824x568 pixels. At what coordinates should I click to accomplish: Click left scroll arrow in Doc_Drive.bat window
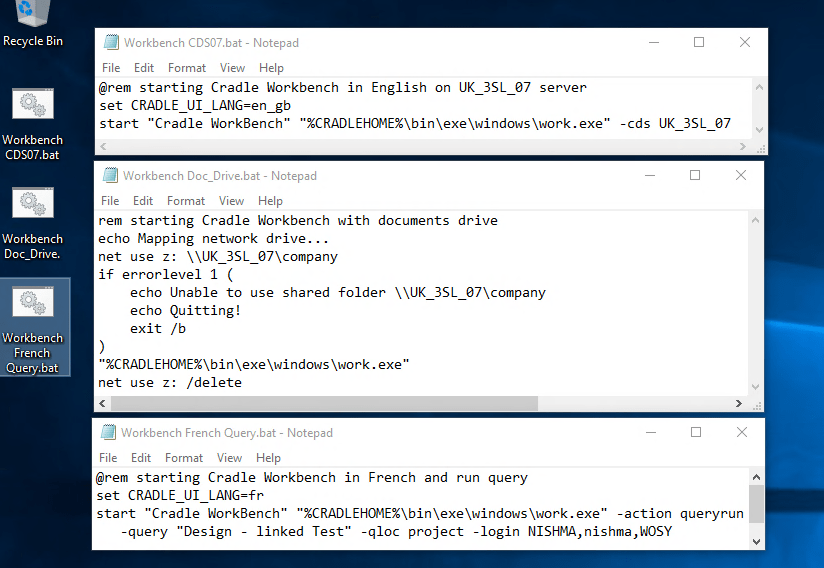pos(102,403)
